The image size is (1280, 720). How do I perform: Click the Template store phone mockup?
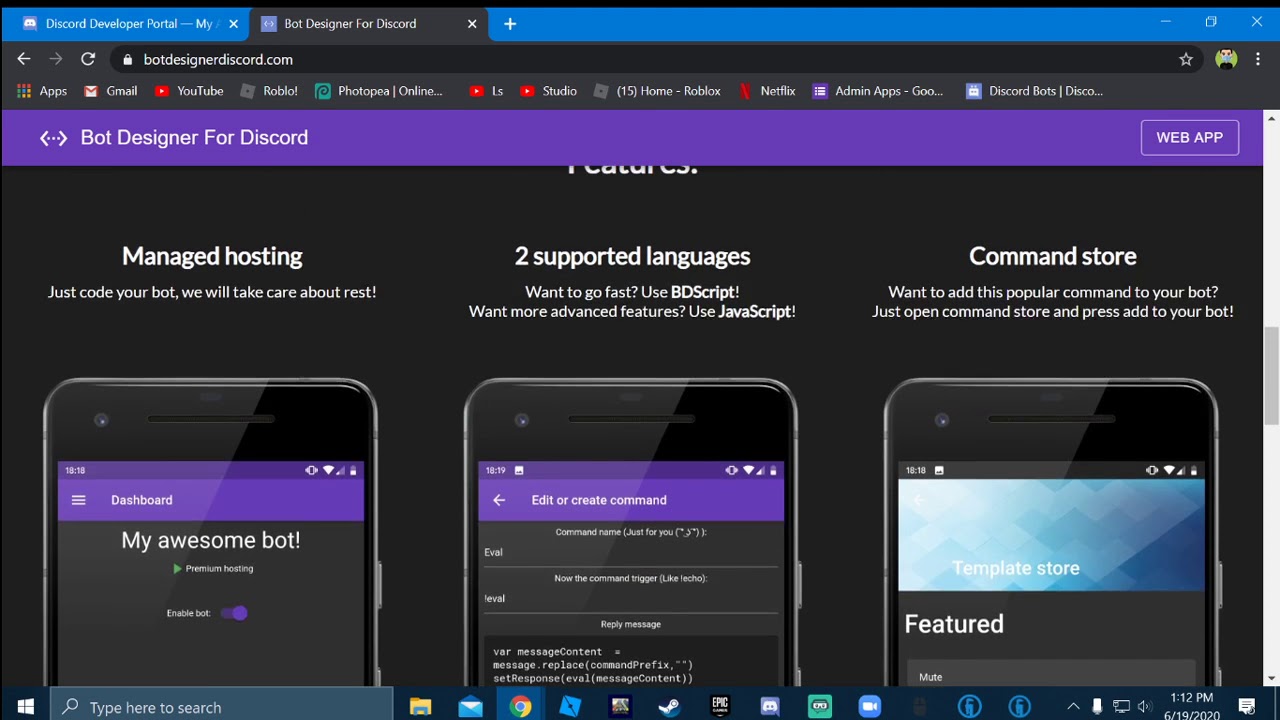pyautogui.click(x=1051, y=532)
